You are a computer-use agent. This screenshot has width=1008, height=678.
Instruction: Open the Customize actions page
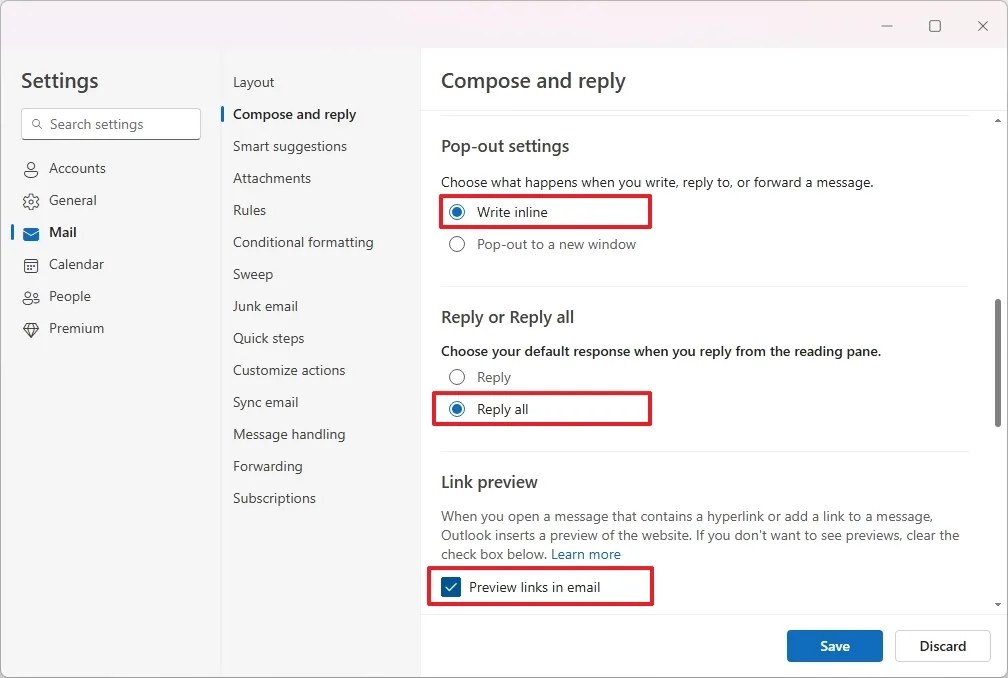point(289,370)
